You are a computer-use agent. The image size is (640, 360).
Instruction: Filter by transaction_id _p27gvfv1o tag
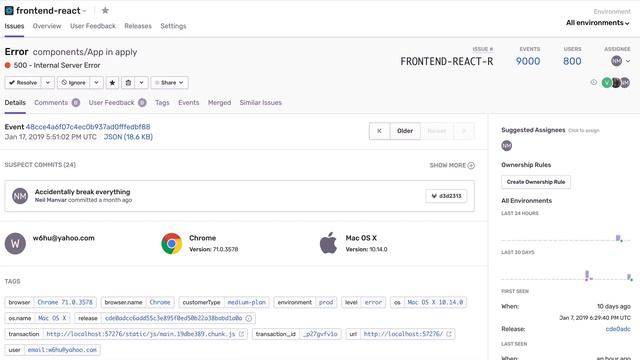point(320,334)
